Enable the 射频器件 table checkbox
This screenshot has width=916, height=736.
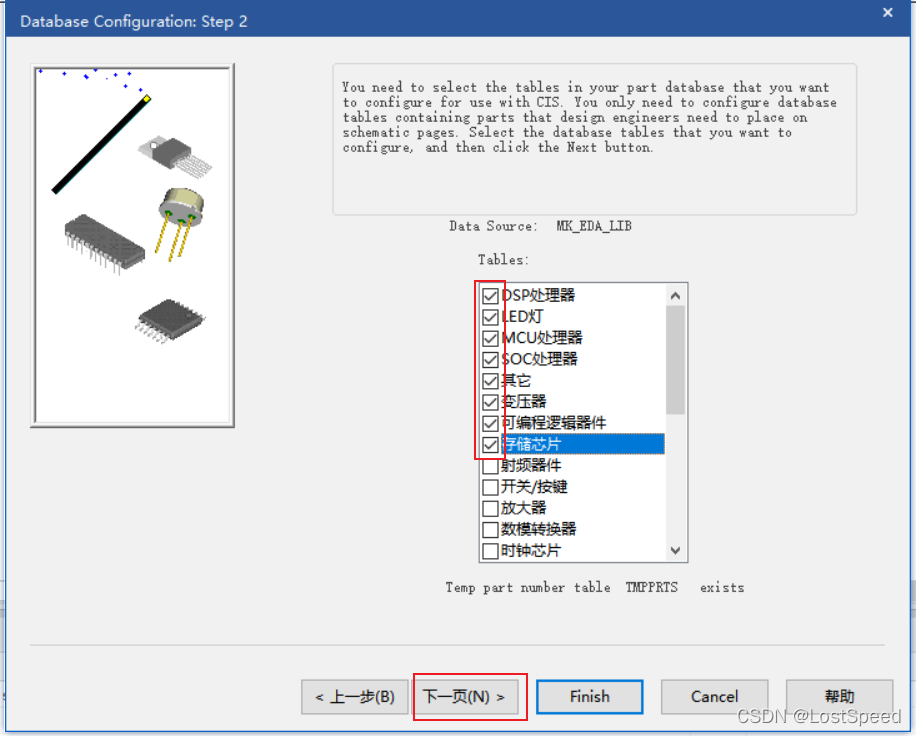pyautogui.click(x=490, y=466)
